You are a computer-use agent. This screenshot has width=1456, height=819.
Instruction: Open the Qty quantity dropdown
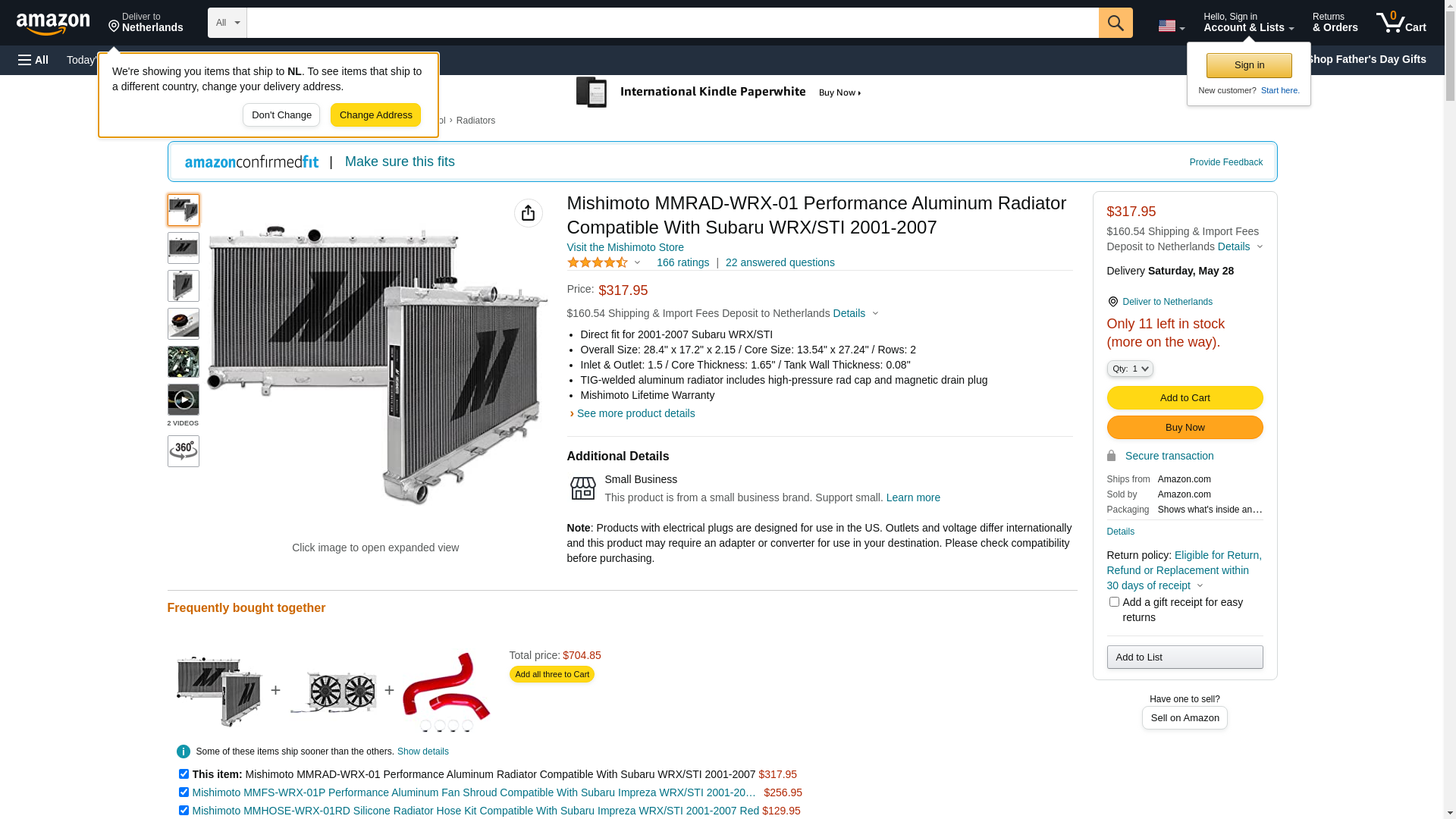[x=1129, y=369]
